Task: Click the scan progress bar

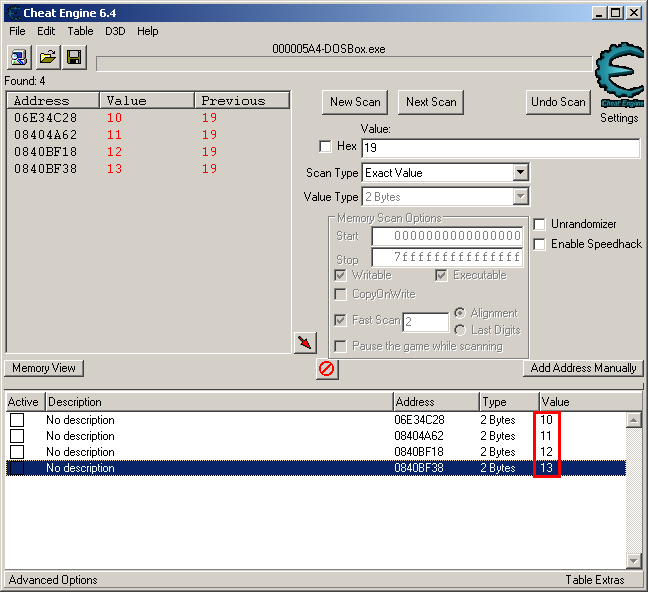Action: pos(344,64)
